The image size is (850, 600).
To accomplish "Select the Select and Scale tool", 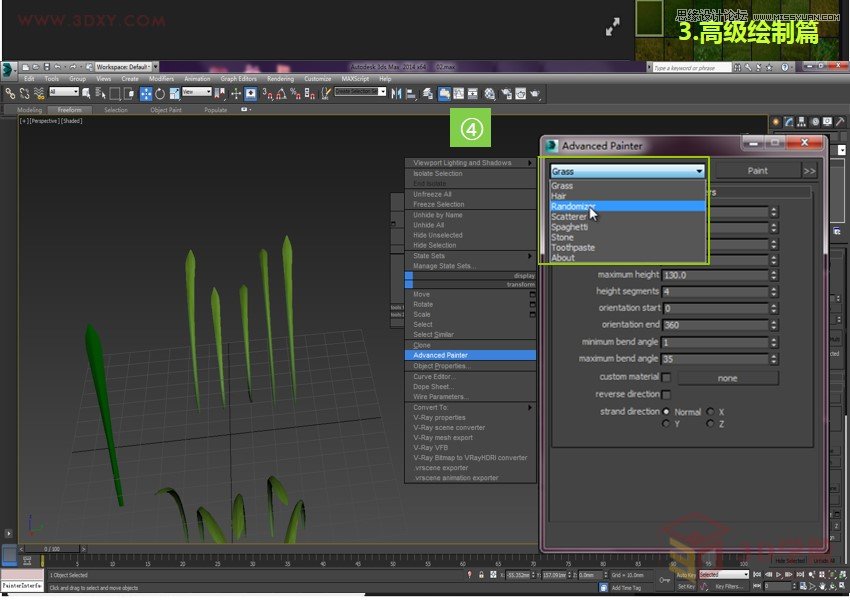I will pos(174,92).
